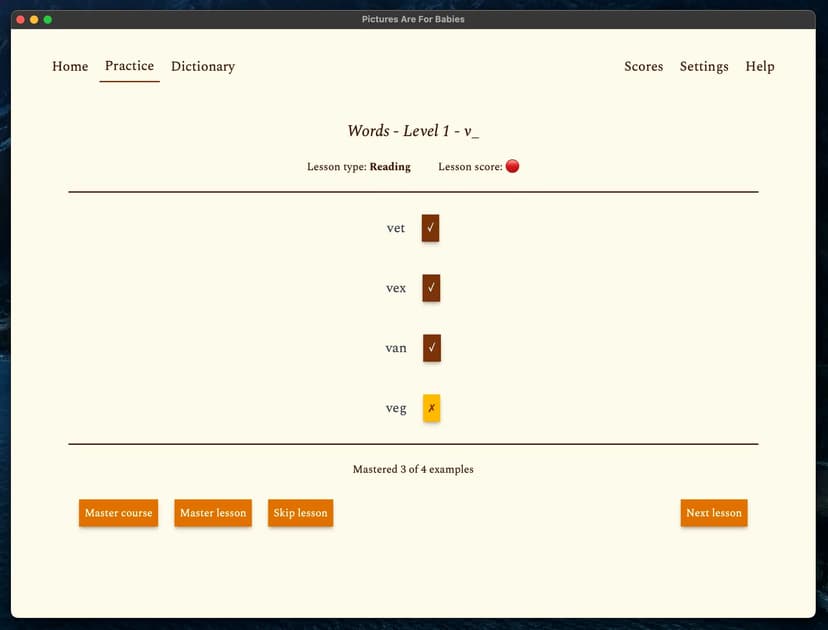Click the red lesson score indicator
The image size is (828, 630).
coord(512,166)
